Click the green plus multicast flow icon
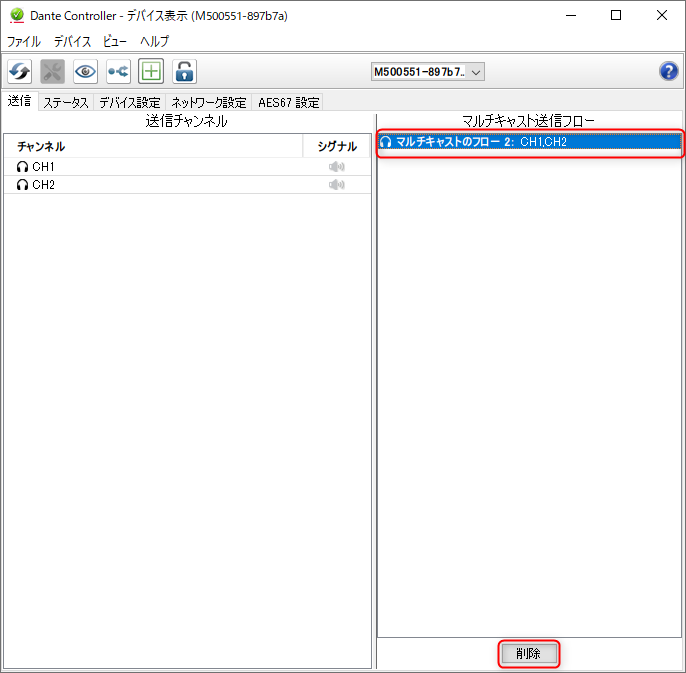 (x=151, y=71)
